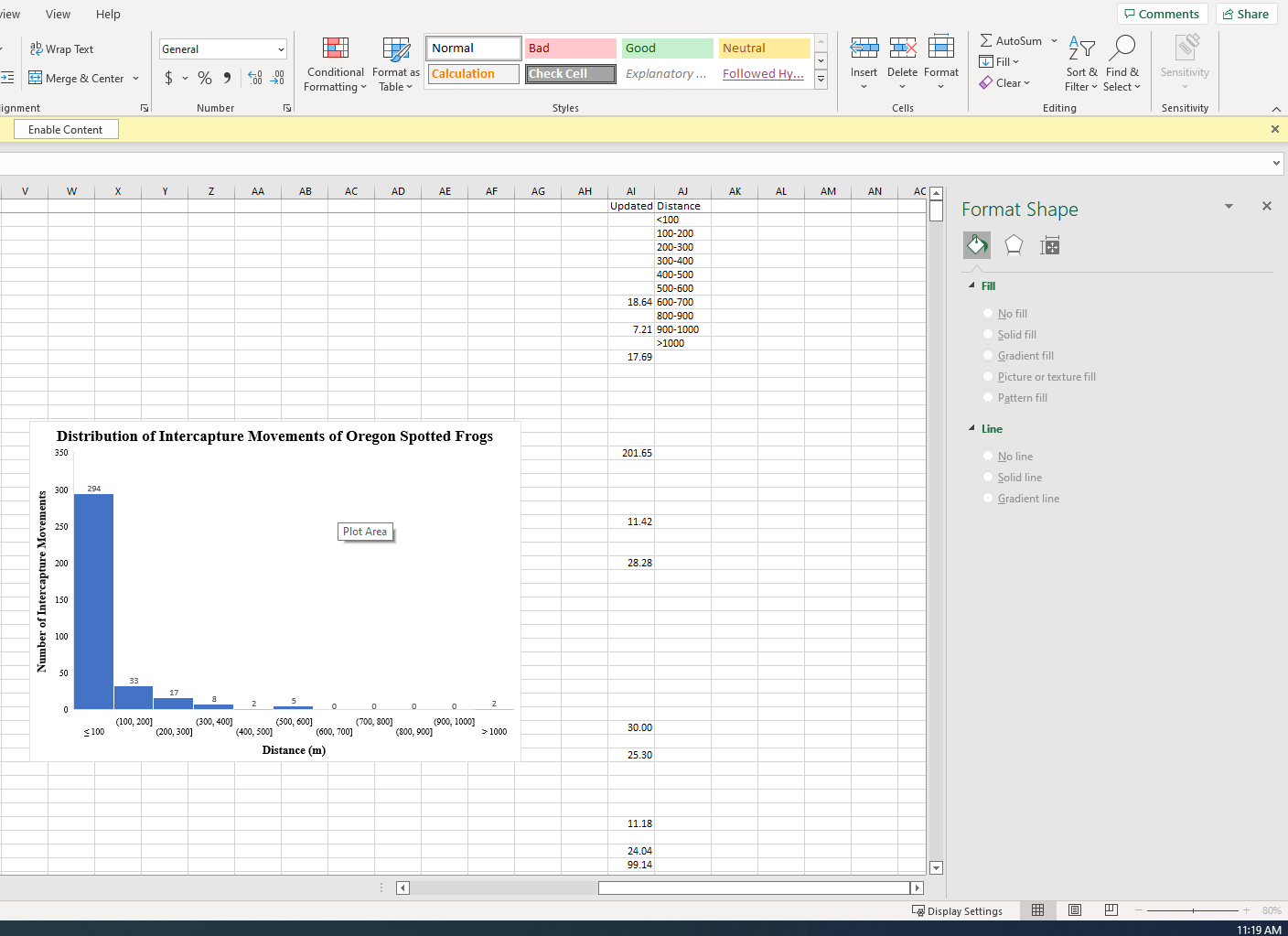Select Effects pentagon icon in Format Shape

click(x=1014, y=245)
